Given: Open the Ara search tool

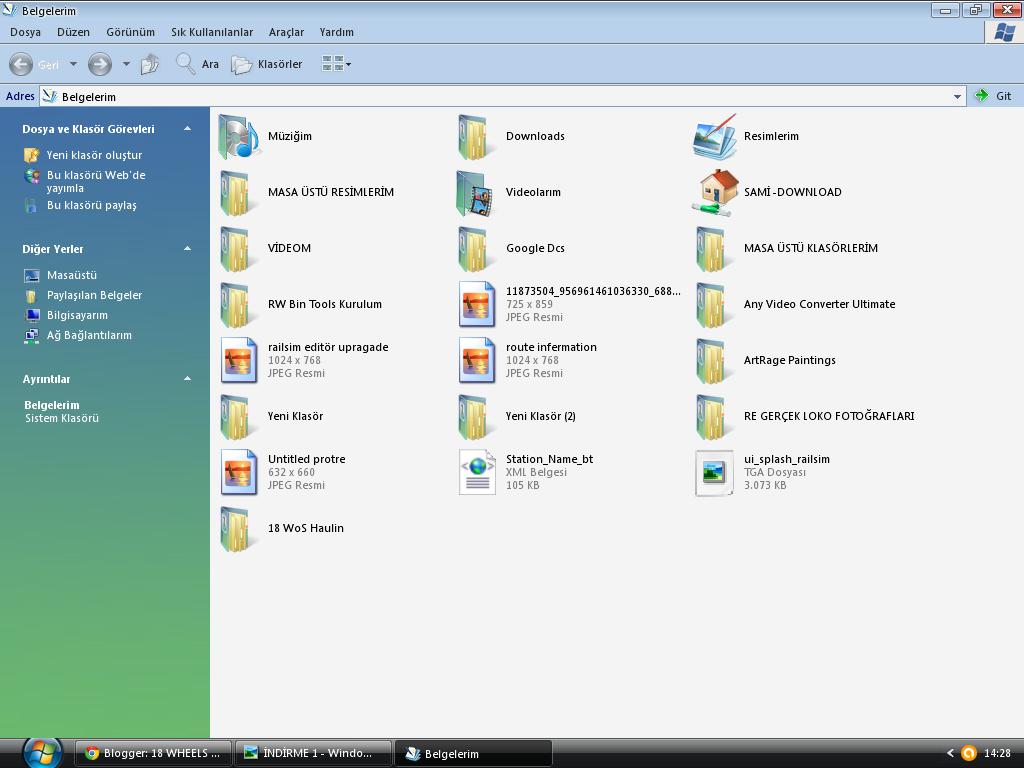Looking at the screenshot, I should click(x=197, y=64).
